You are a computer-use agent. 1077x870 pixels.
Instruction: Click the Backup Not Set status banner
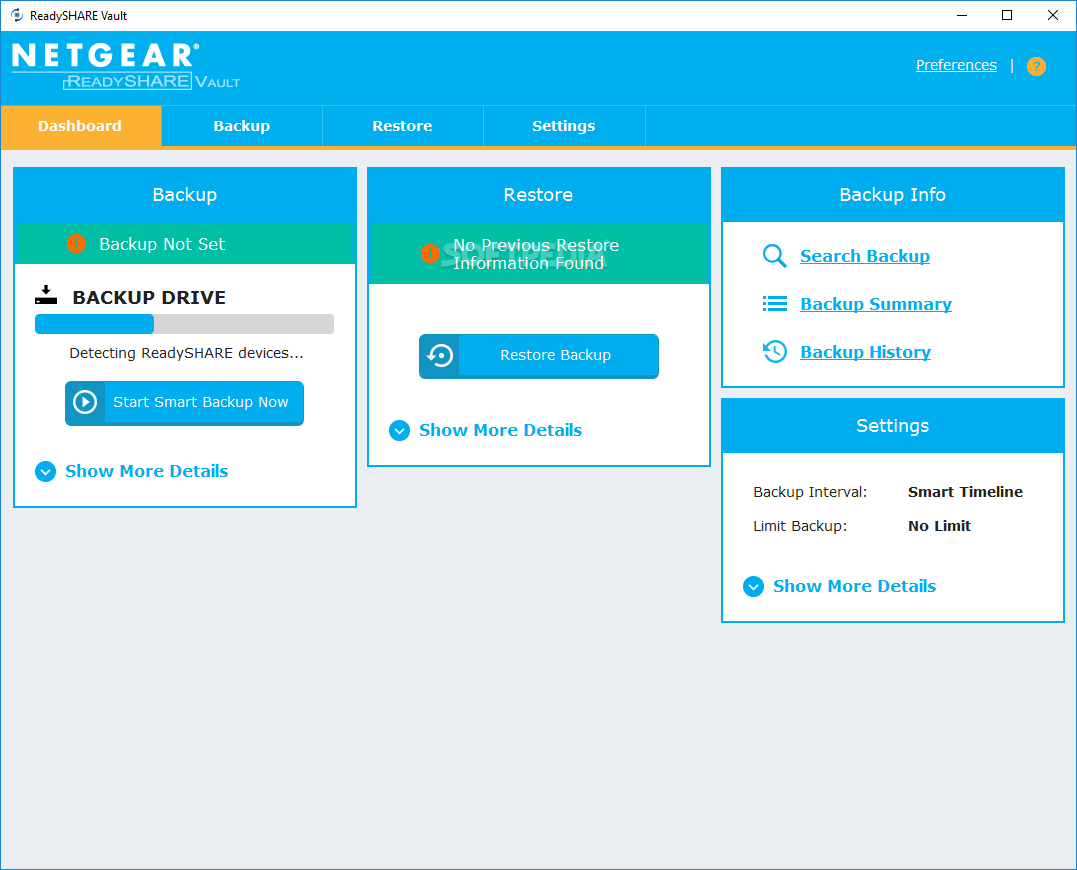[x=185, y=244]
